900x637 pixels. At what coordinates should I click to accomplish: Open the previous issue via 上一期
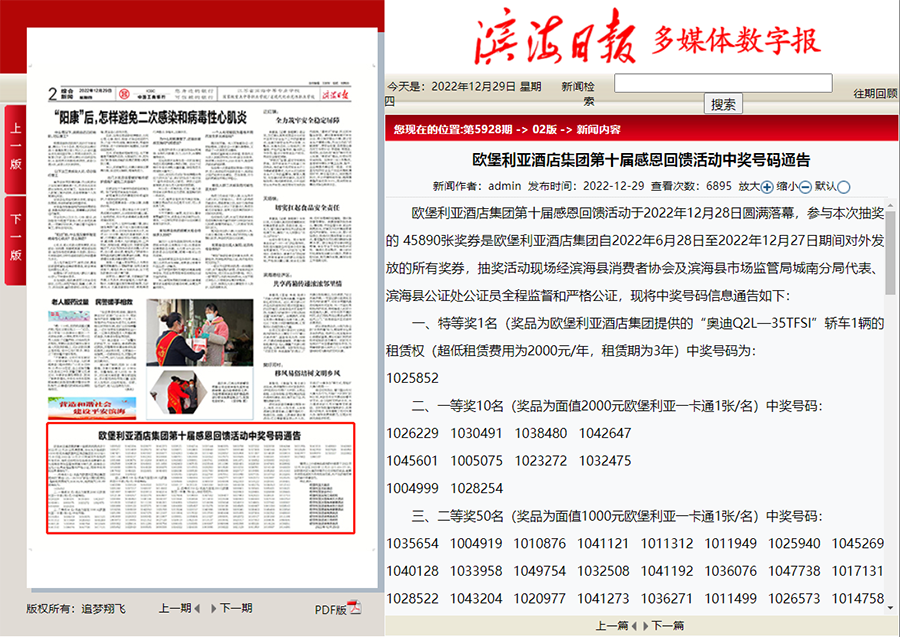pyautogui.click(x=179, y=608)
